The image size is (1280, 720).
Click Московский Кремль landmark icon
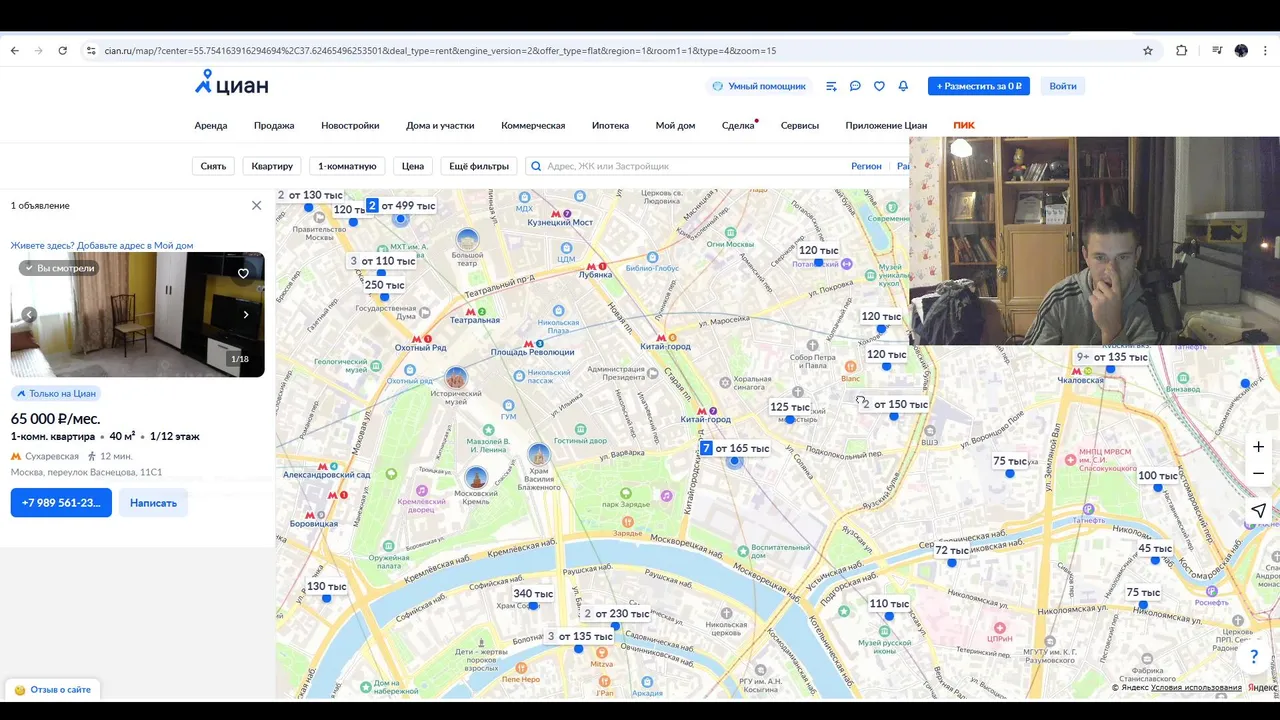click(x=477, y=478)
